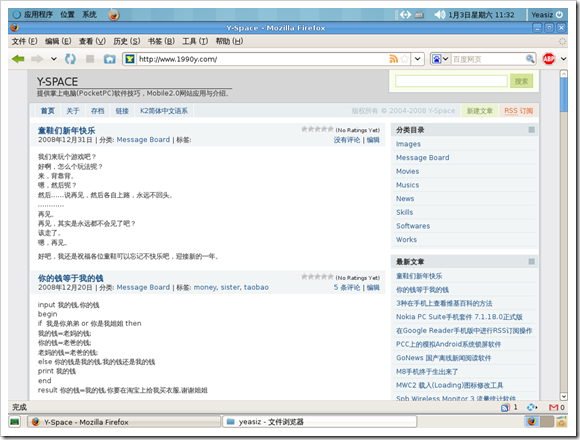The width and height of the screenshot is (580, 440).
Task: Rate the 童鞋们新年快乐 post stars
Action: pyautogui.click(x=317, y=129)
